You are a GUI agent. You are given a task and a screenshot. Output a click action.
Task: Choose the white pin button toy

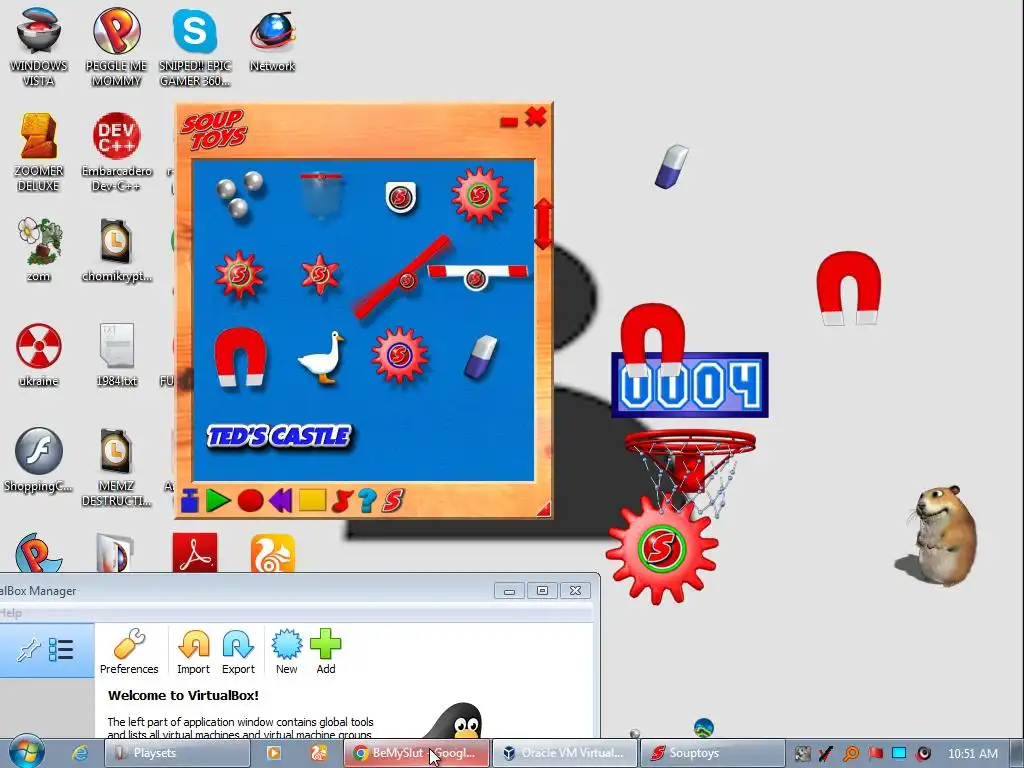point(400,197)
